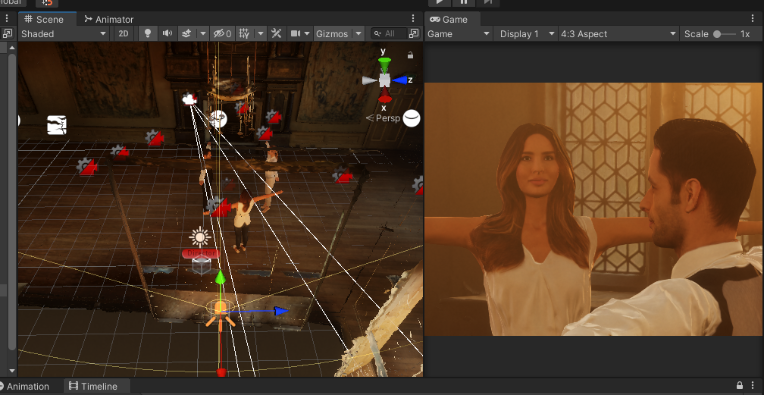The image size is (764, 395).
Task: Click the window icon left of Shaded
Action: (x=7, y=34)
